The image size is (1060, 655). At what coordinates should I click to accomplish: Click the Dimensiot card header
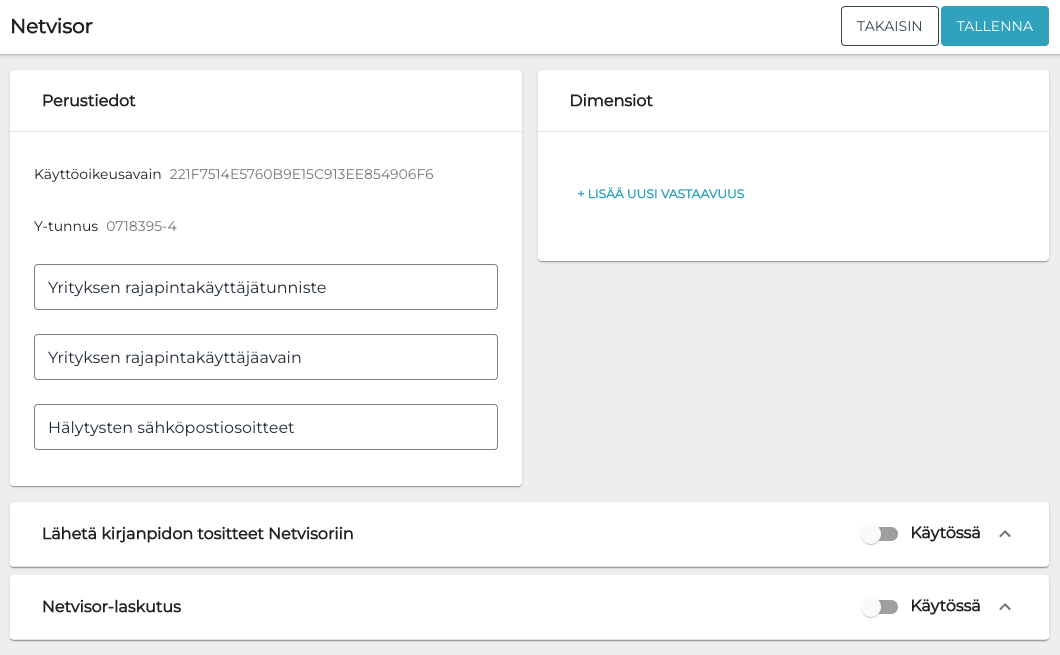(611, 101)
